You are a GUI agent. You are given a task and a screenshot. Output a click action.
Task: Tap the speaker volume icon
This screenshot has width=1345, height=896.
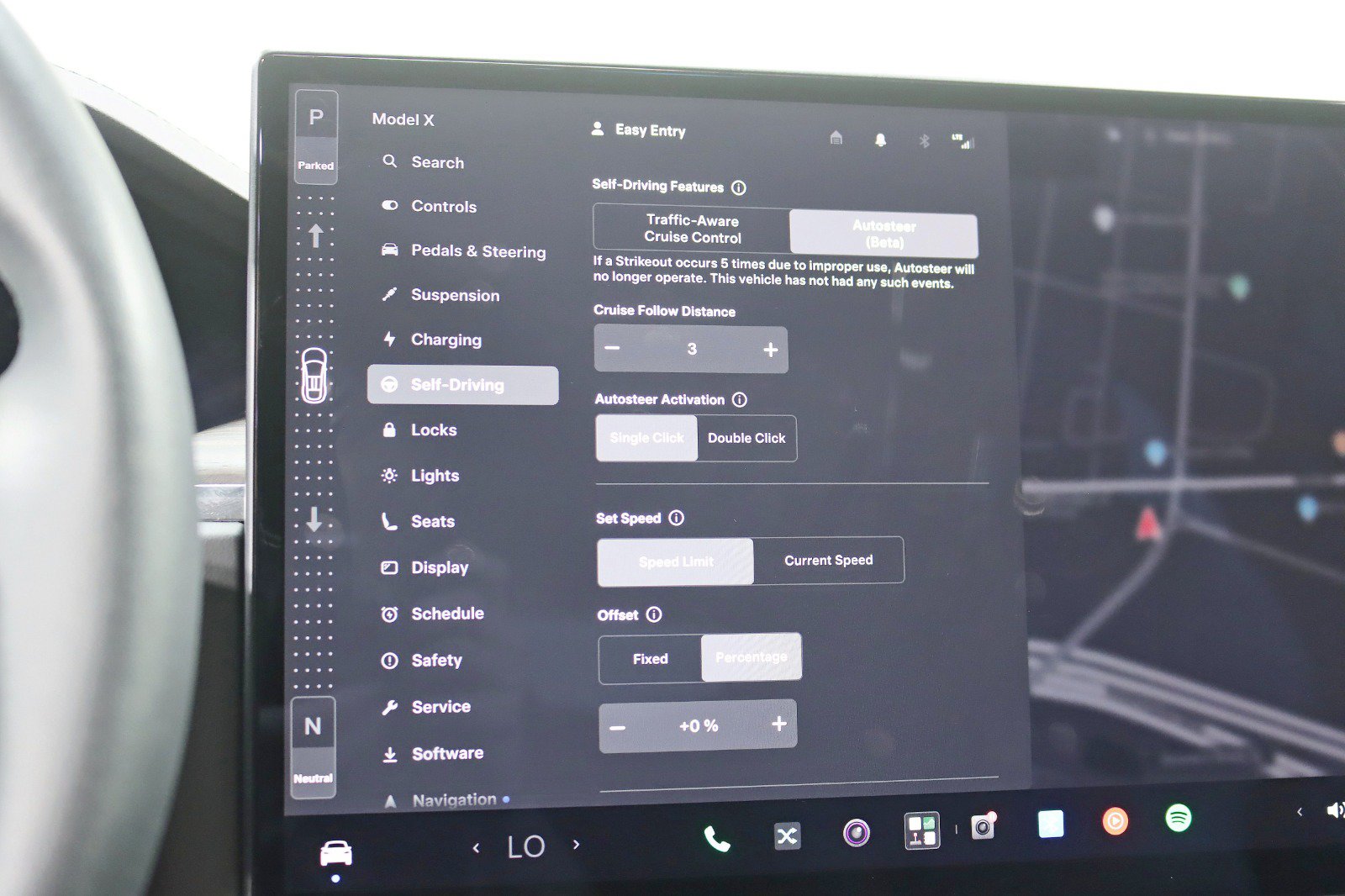pos(1335,810)
